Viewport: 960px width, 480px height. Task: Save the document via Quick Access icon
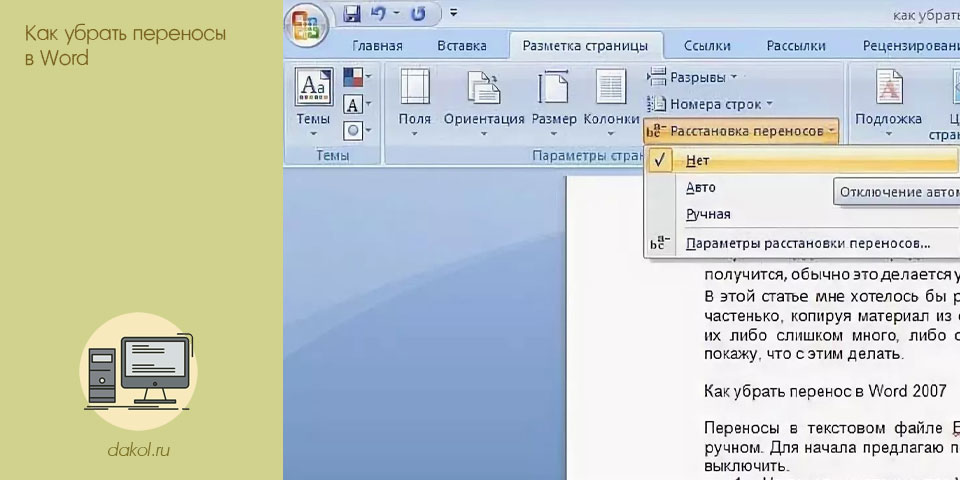(x=351, y=13)
